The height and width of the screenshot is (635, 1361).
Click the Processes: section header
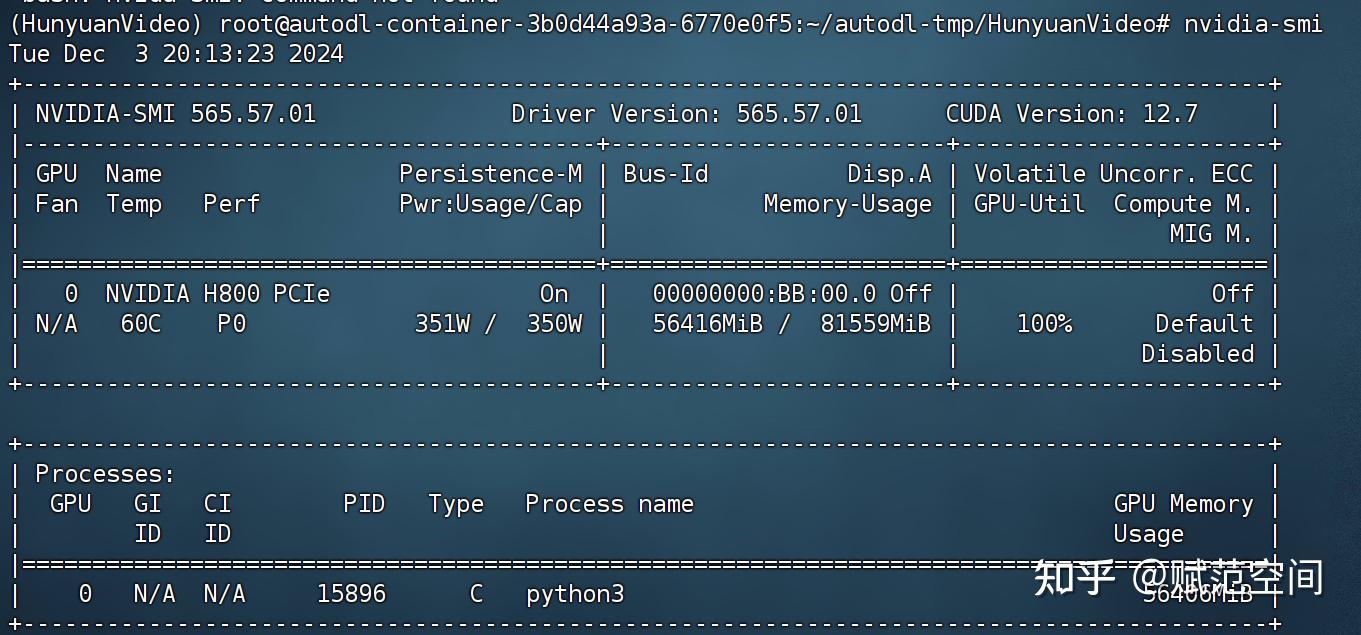tap(106, 474)
